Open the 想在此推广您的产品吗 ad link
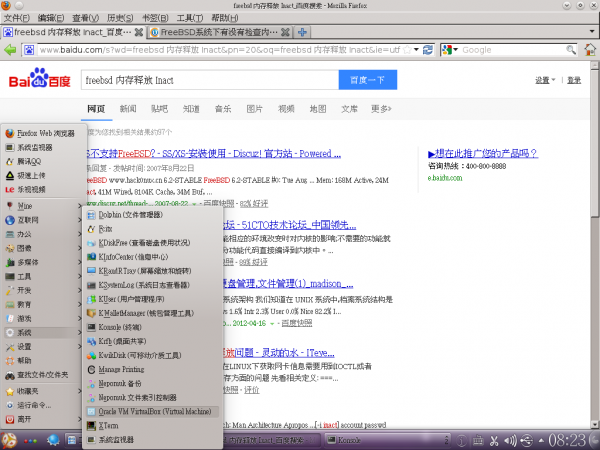 click(x=483, y=153)
